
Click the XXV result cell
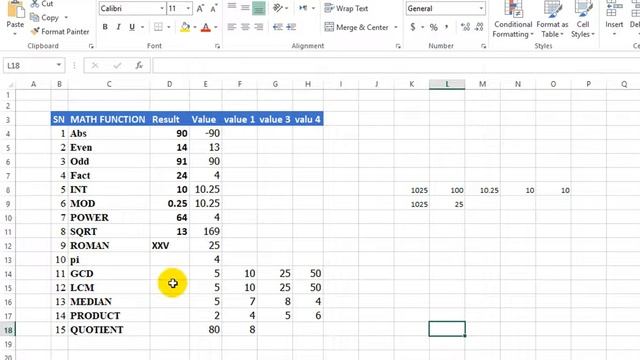(x=169, y=246)
